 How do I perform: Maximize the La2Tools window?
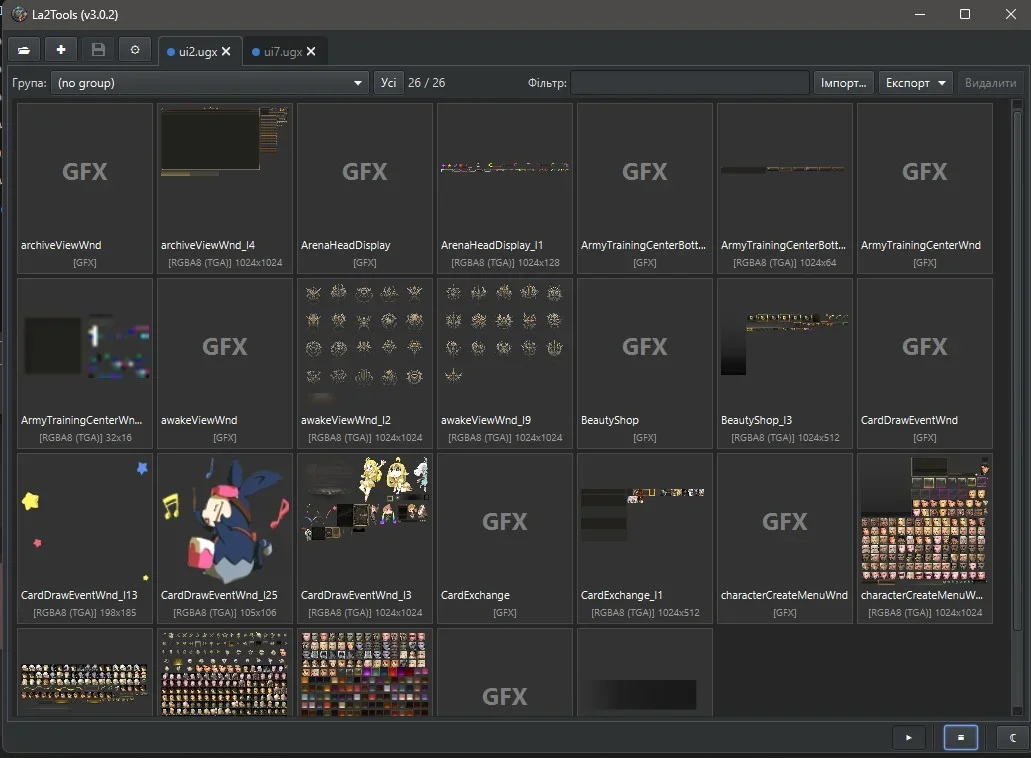click(965, 14)
